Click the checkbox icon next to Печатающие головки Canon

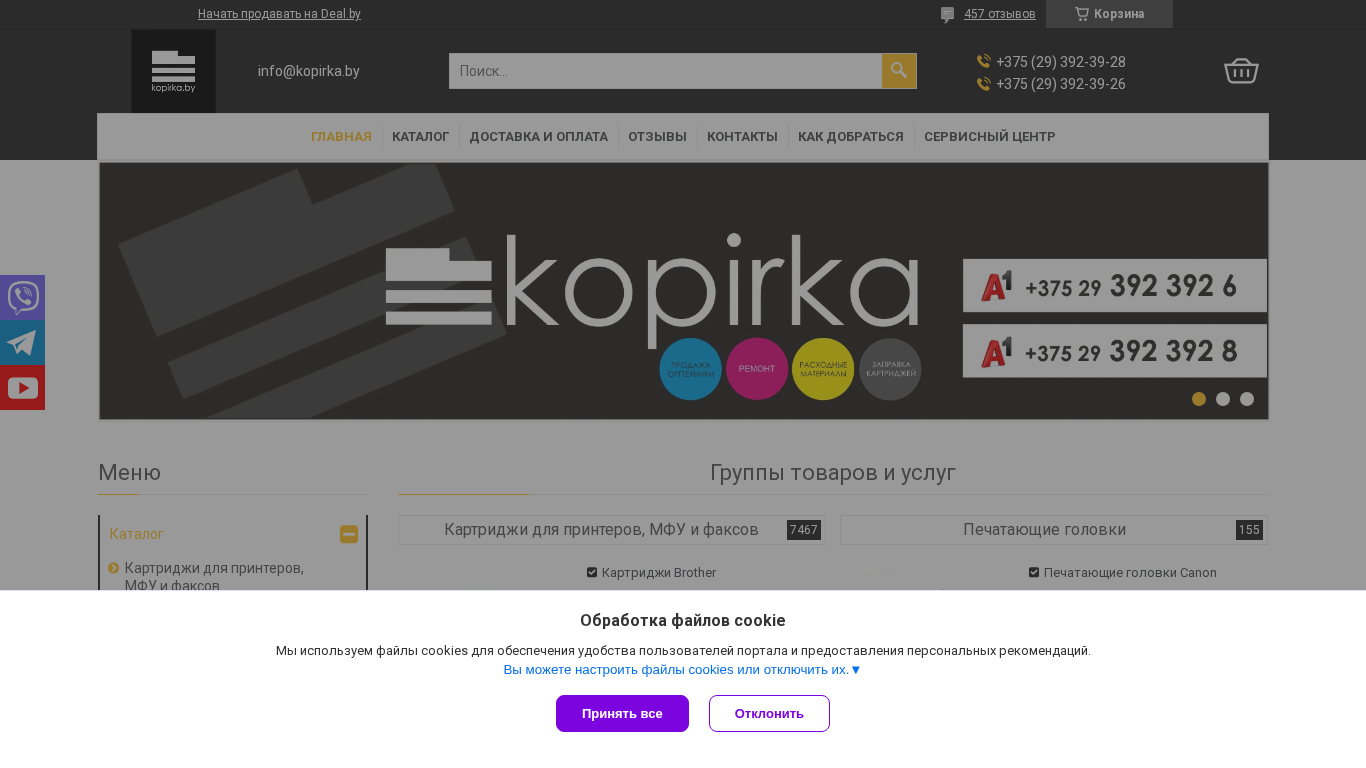click(1034, 573)
